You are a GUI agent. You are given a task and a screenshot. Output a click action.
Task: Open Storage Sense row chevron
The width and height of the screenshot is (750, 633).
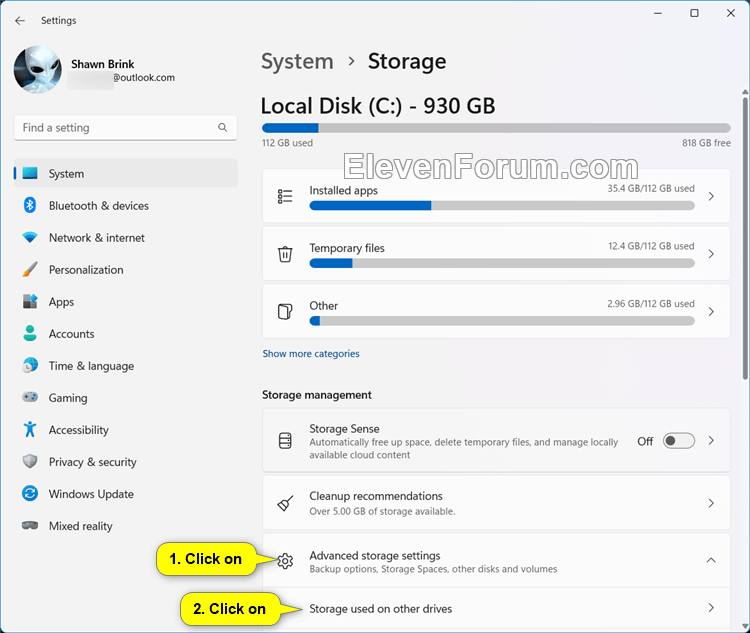click(x=711, y=441)
